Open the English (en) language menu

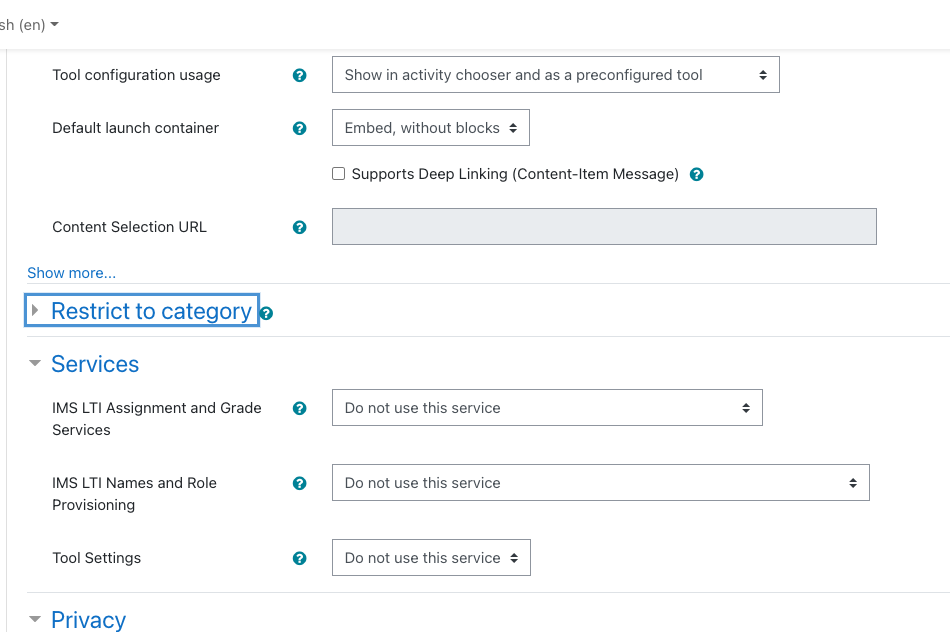[29, 25]
